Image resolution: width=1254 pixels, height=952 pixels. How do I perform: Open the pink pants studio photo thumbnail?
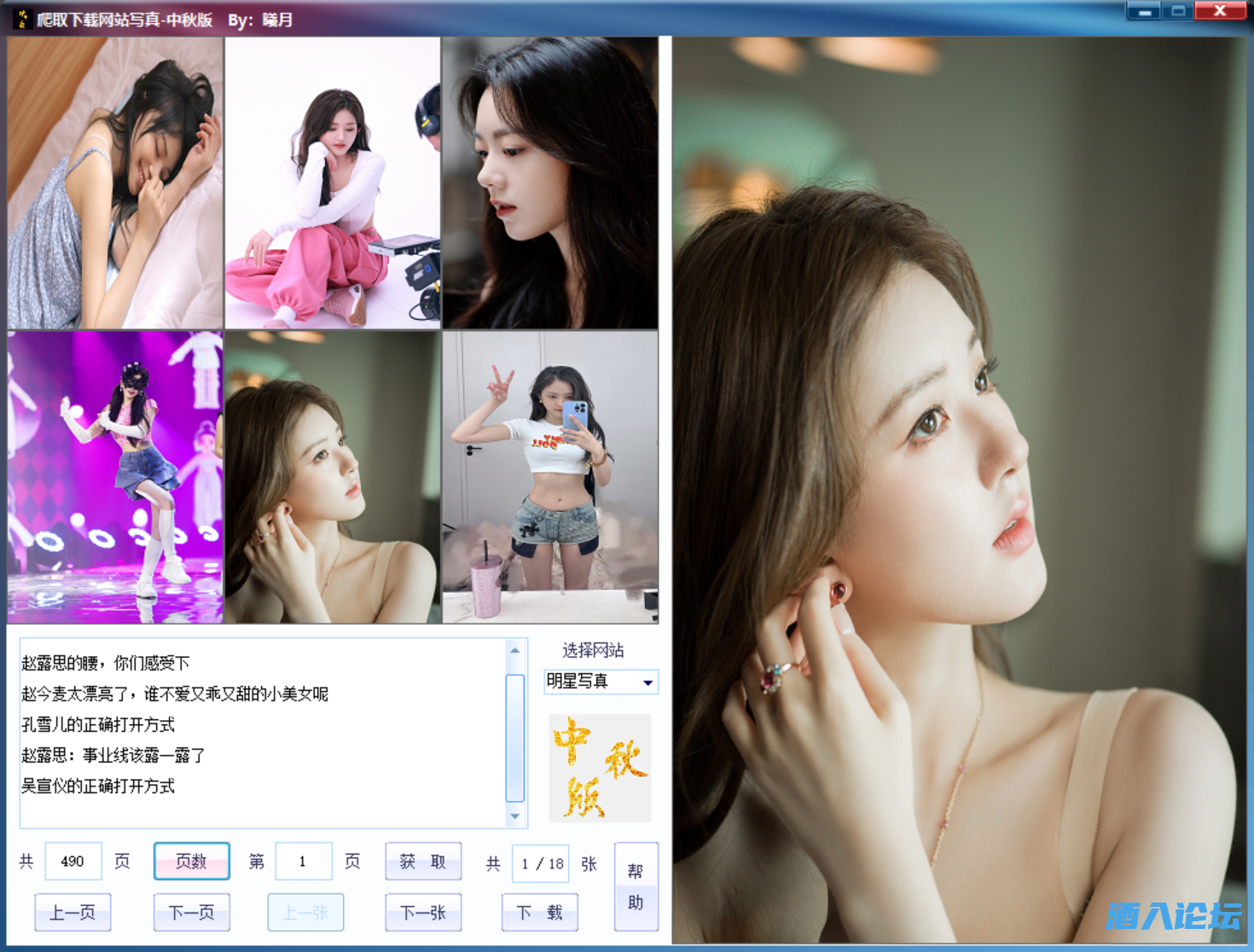(333, 183)
